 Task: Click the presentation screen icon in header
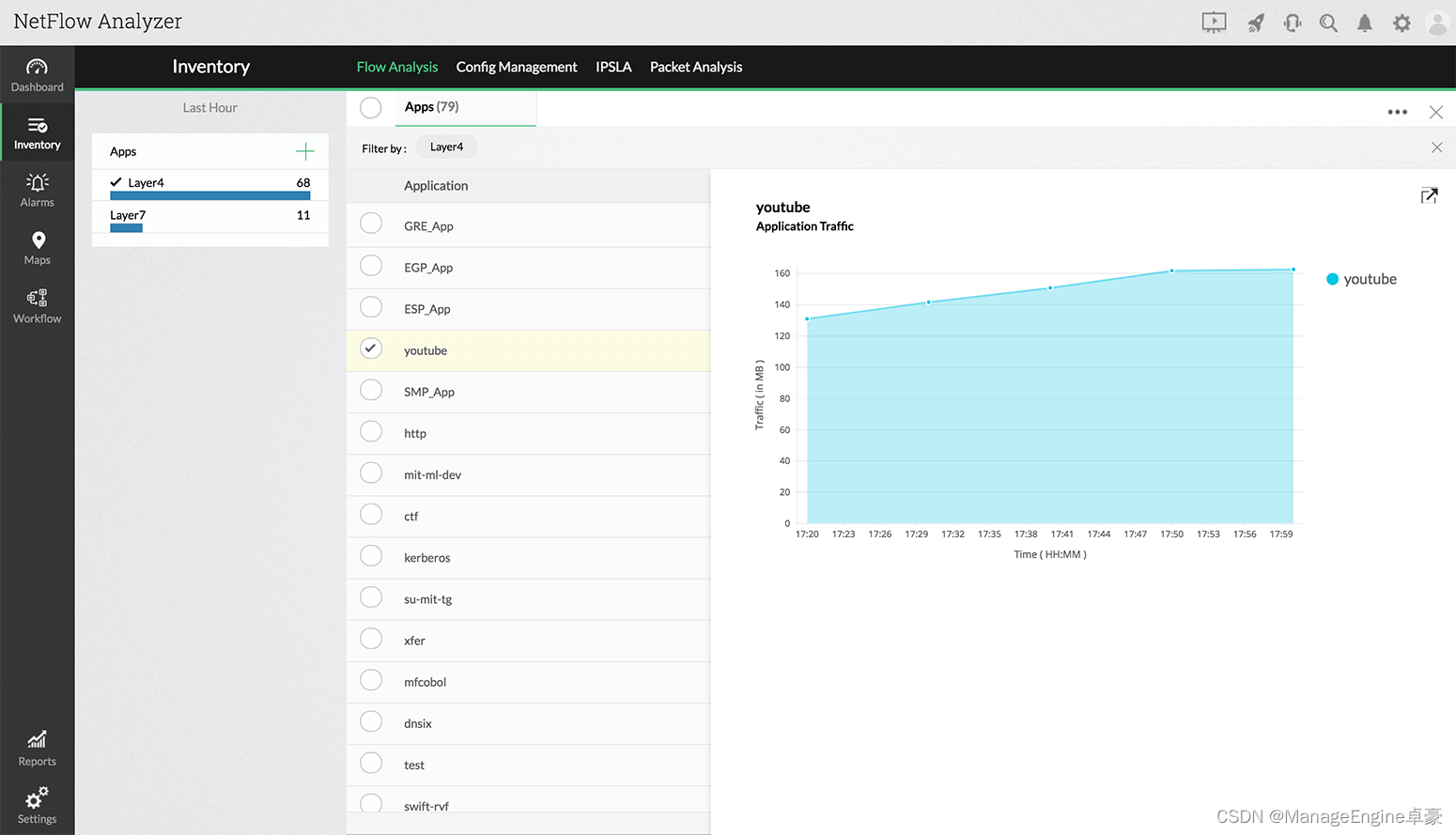point(1214,23)
